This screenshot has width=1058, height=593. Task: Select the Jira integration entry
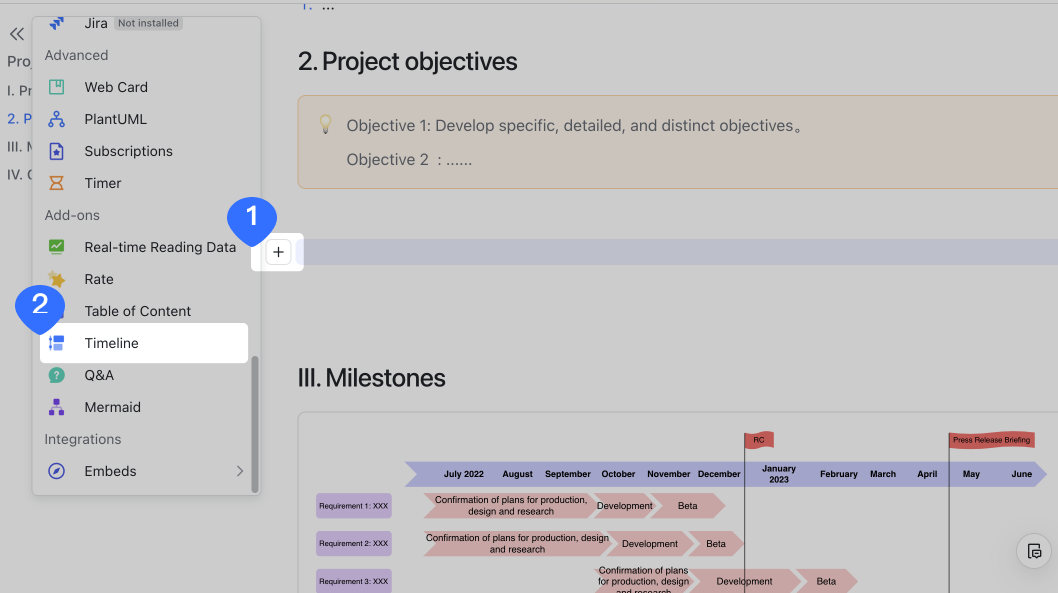coord(95,22)
